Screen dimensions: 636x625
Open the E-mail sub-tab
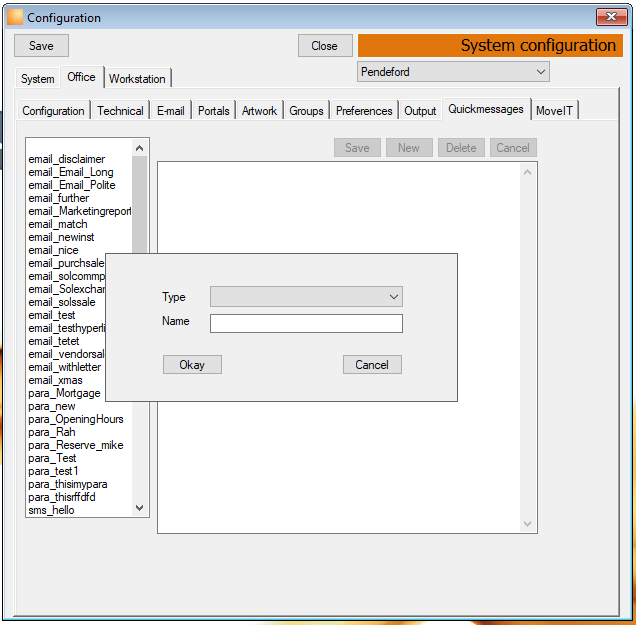(x=171, y=111)
